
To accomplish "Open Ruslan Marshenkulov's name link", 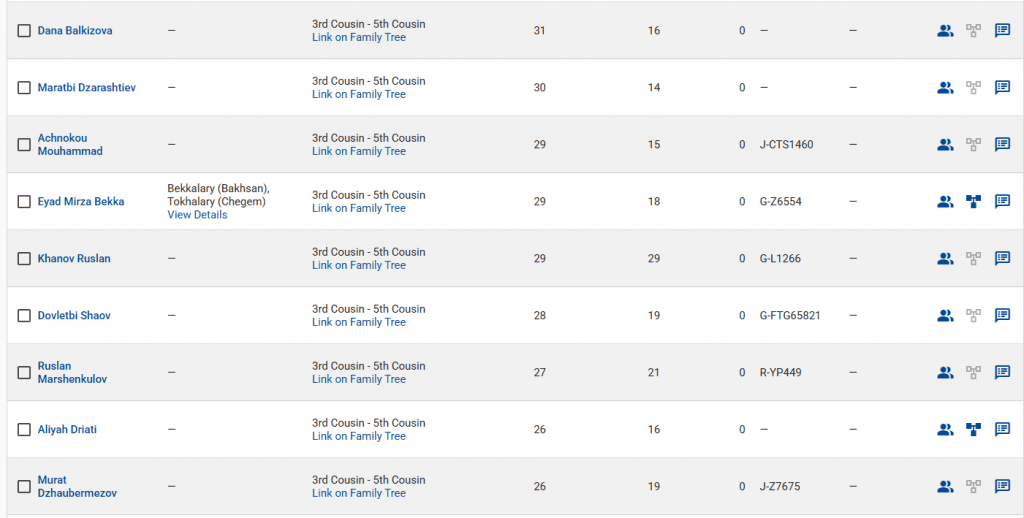I will 72,372.
